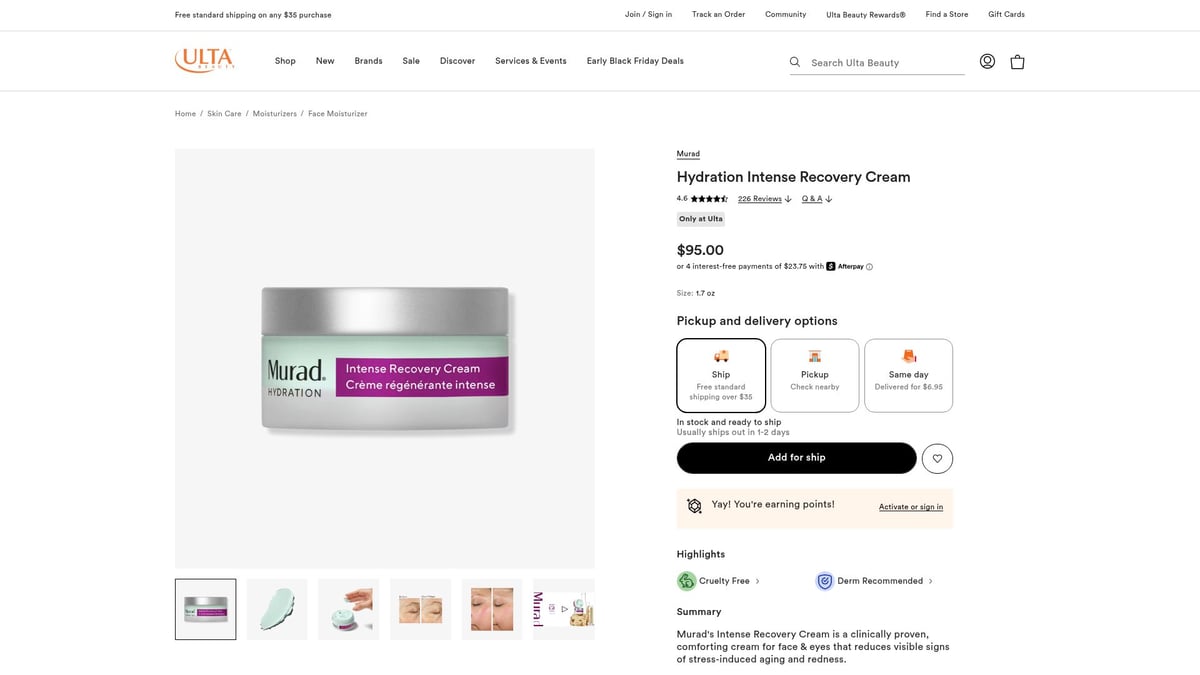This screenshot has height=675, width=1200.
Task: Click the Ulta Beauty logo
Action: point(204,60)
